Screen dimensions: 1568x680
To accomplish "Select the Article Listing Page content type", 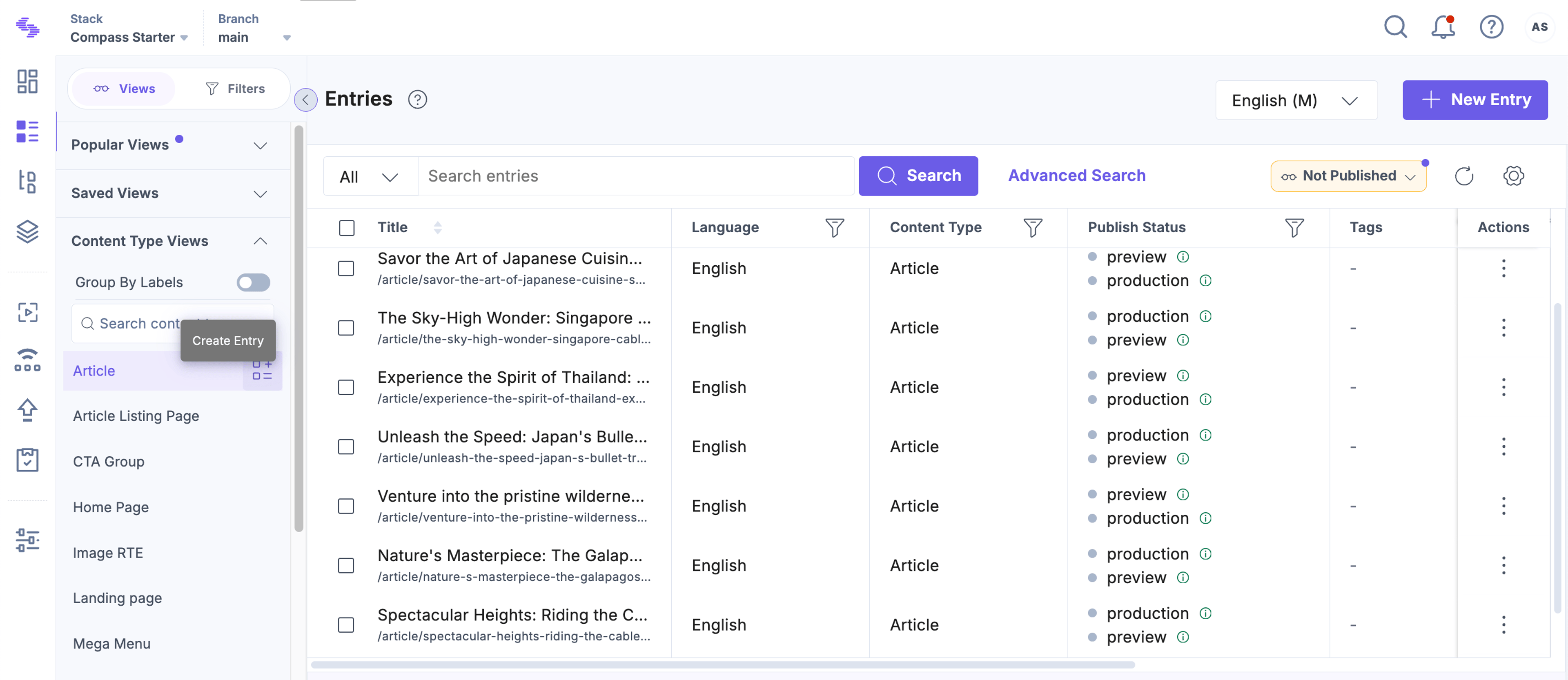I will pyautogui.click(x=136, y=416).
